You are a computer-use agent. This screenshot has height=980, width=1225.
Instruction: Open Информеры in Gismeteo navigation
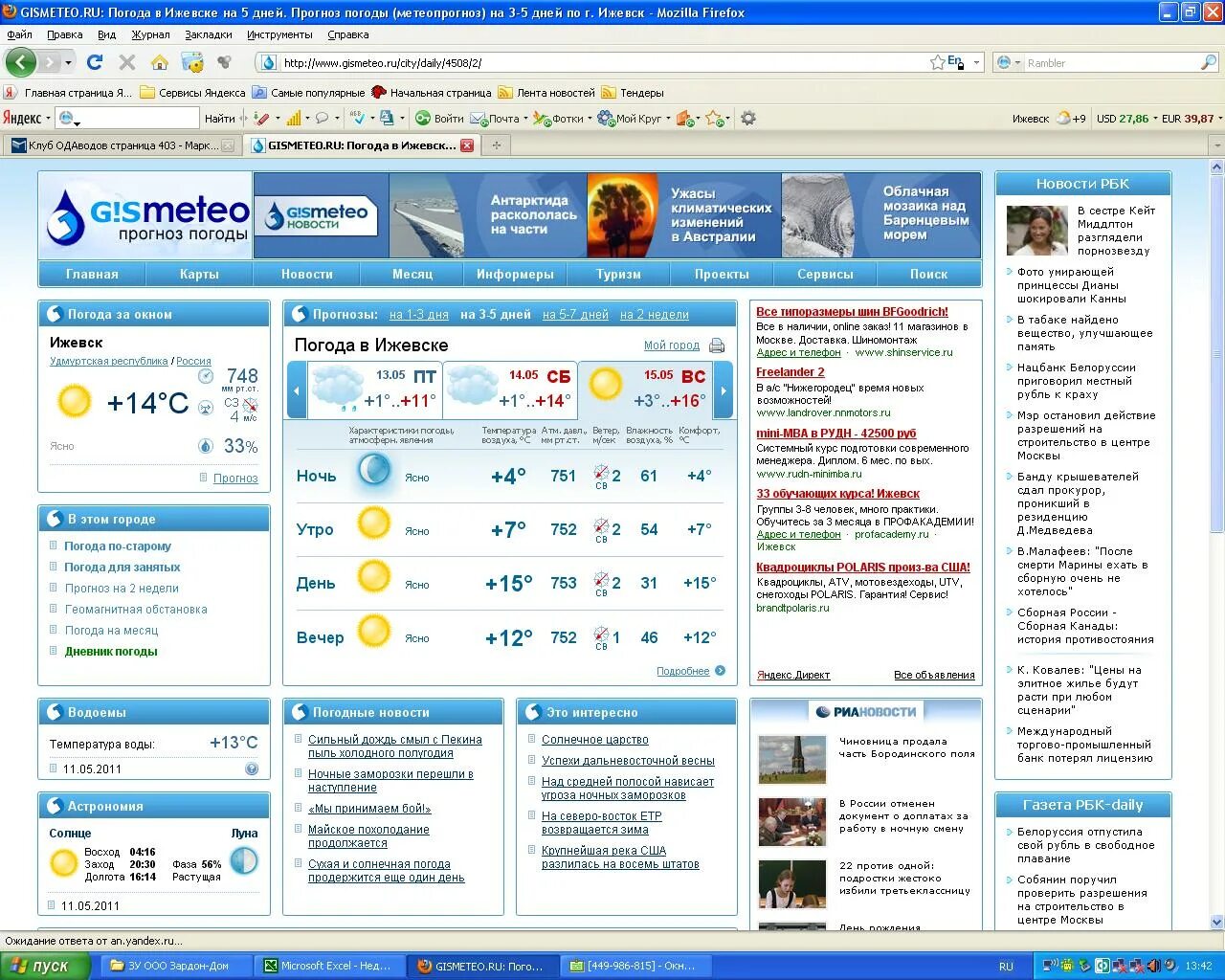coord(515,274)
